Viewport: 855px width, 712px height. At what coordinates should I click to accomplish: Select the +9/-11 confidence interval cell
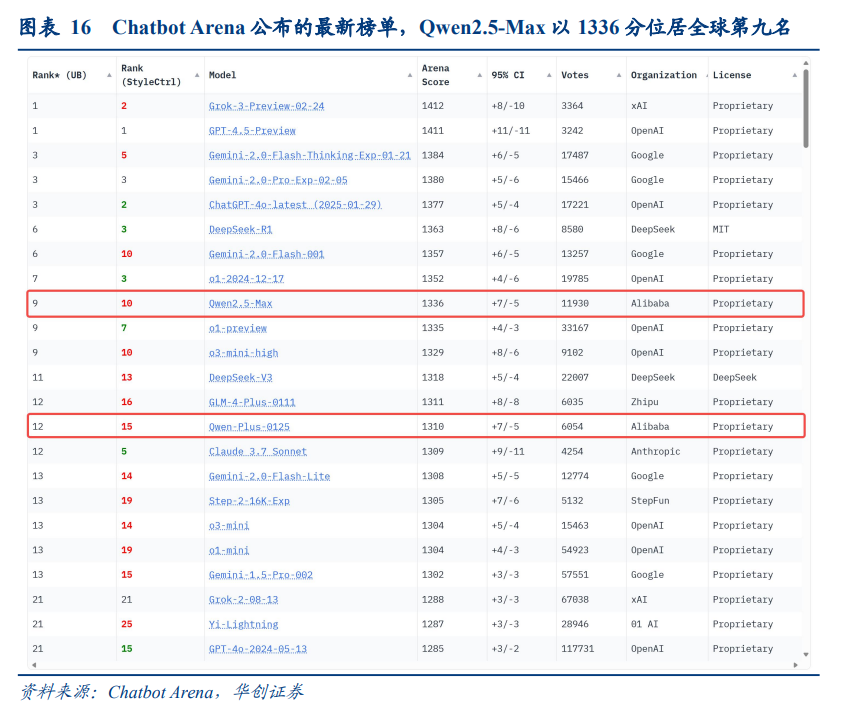pos(508,451)
